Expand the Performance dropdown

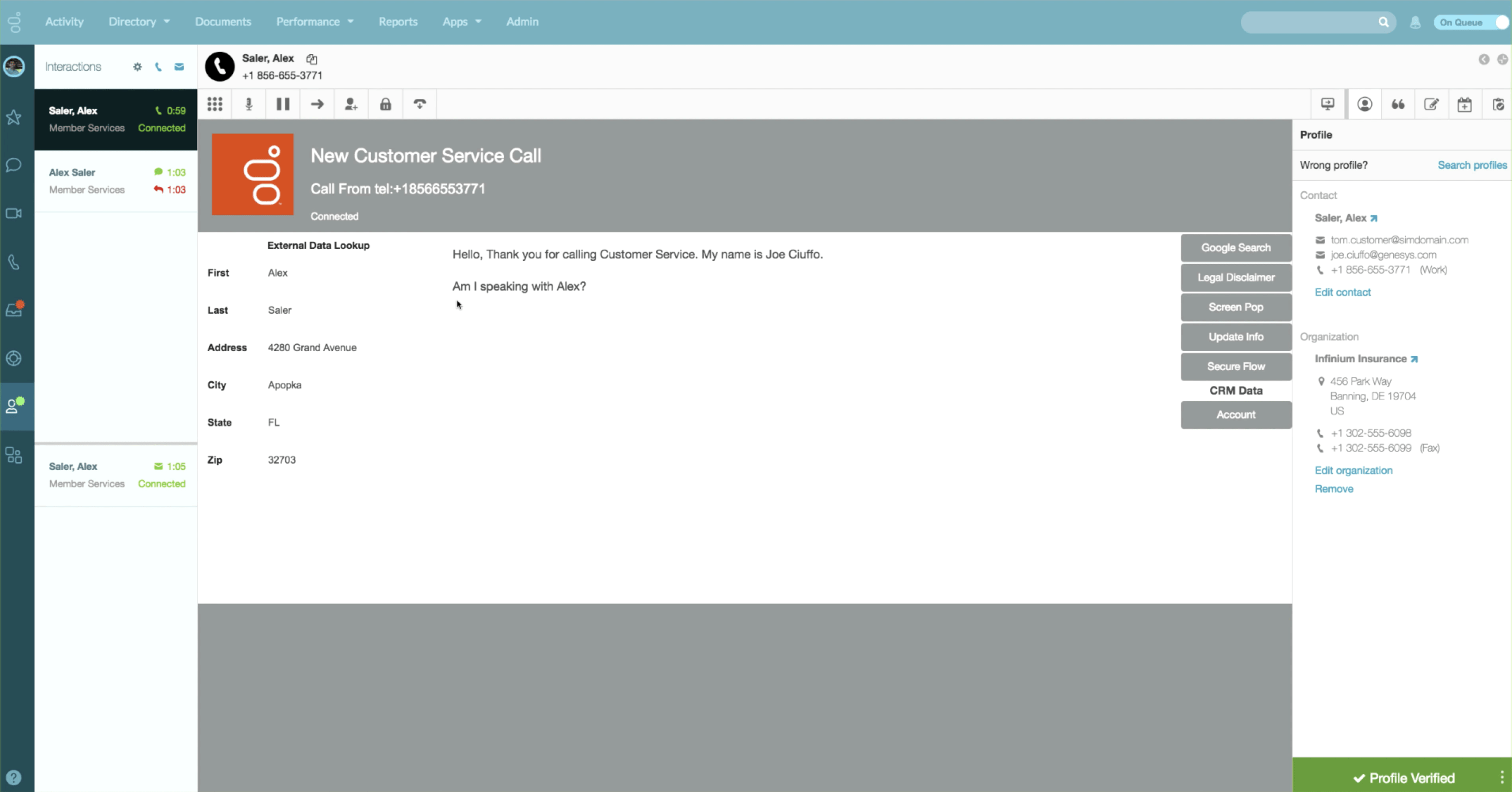(x=314, y=22)
